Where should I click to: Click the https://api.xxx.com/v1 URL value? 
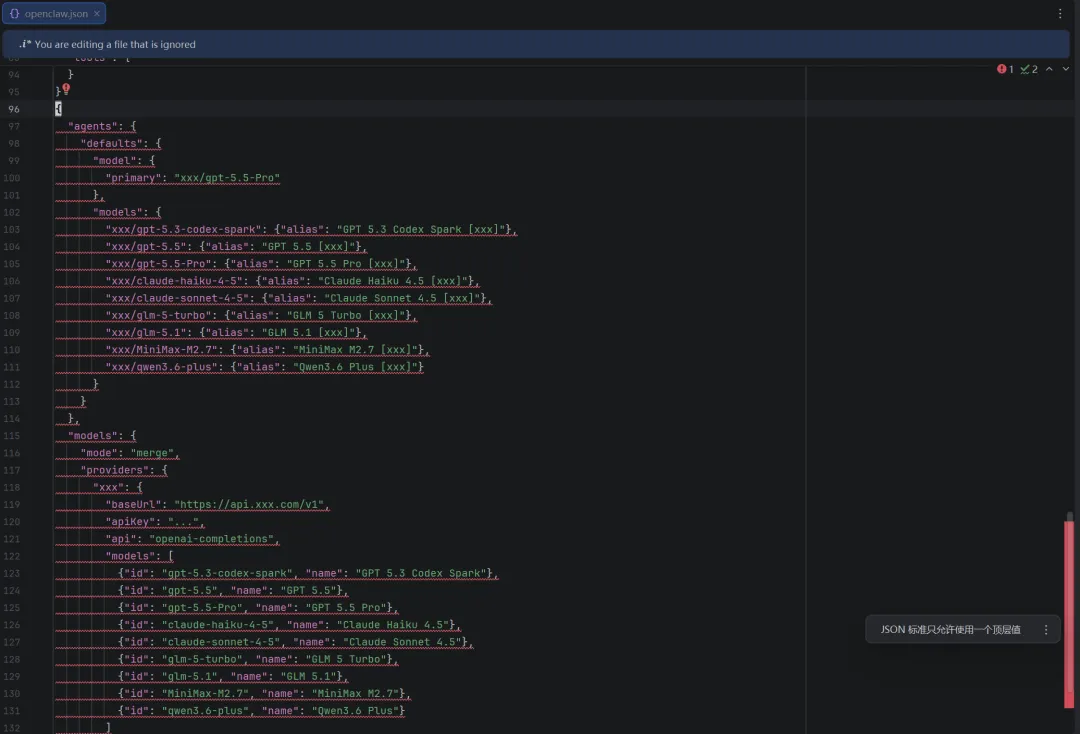tap(249, 505)
